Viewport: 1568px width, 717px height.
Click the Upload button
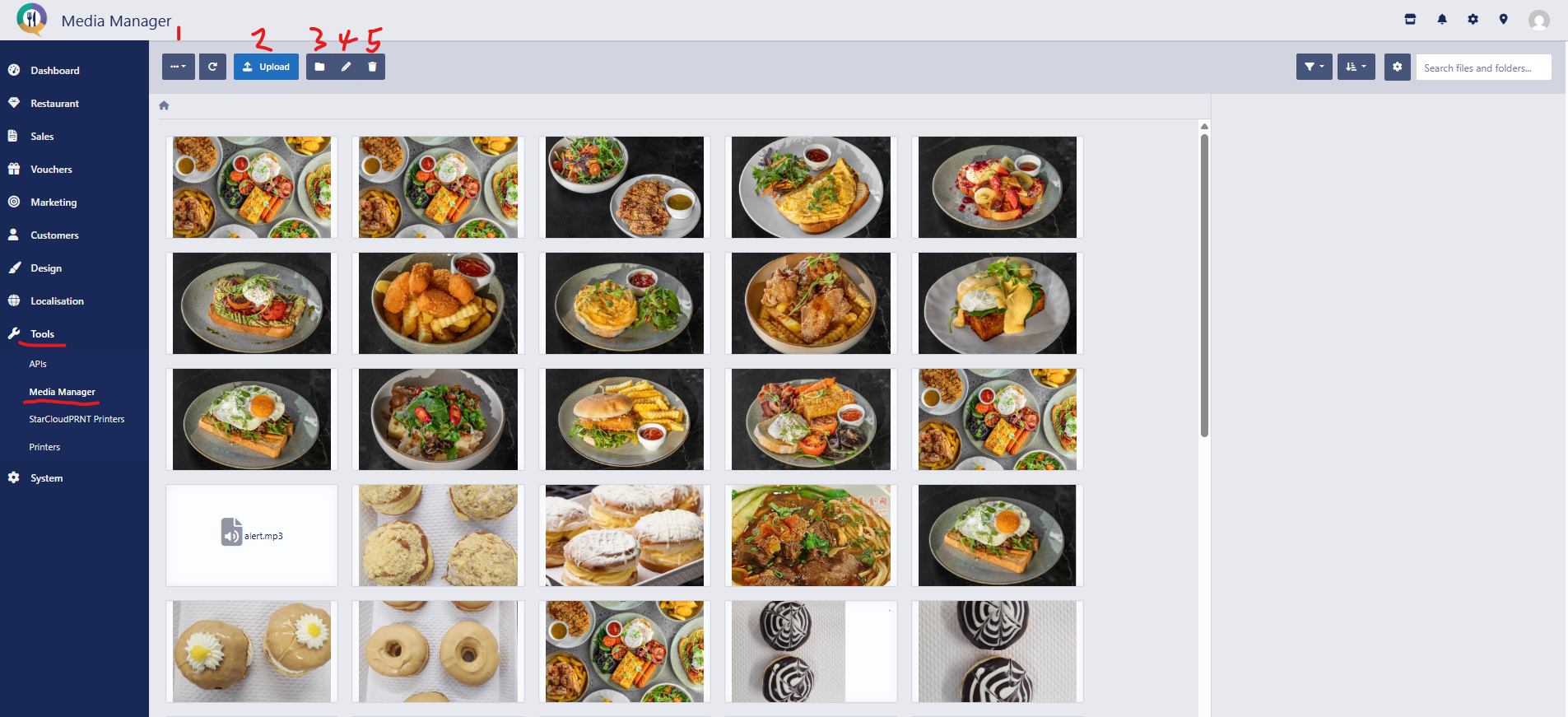pos(266,67)
